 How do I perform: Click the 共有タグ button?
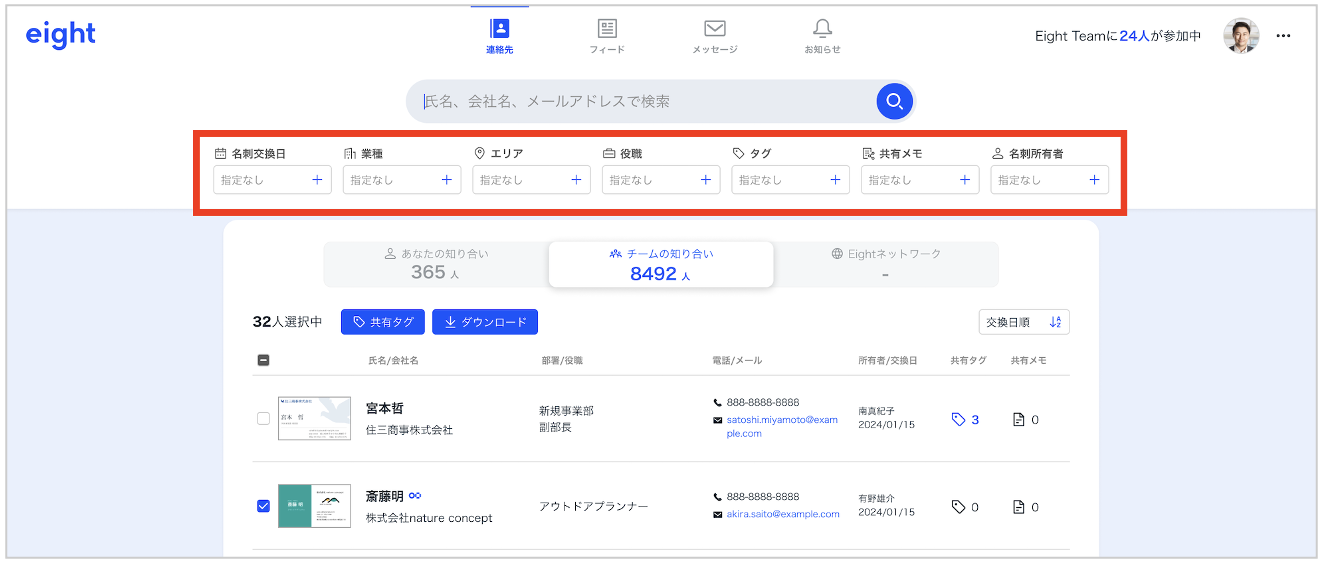[383, 322]
